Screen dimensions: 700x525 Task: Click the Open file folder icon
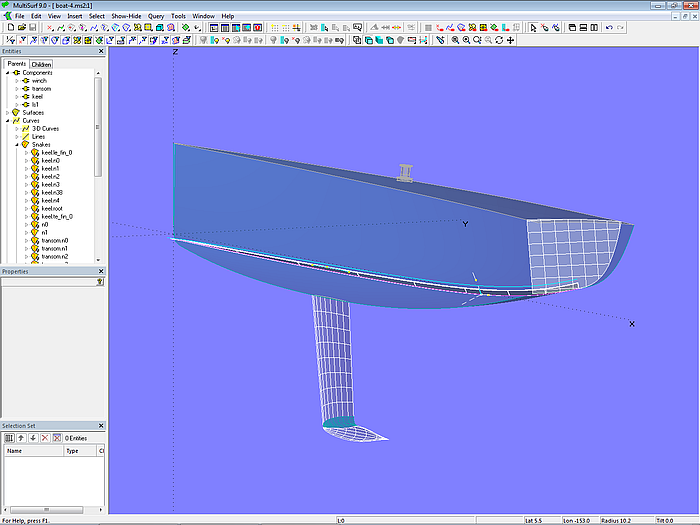coord(21,28)
